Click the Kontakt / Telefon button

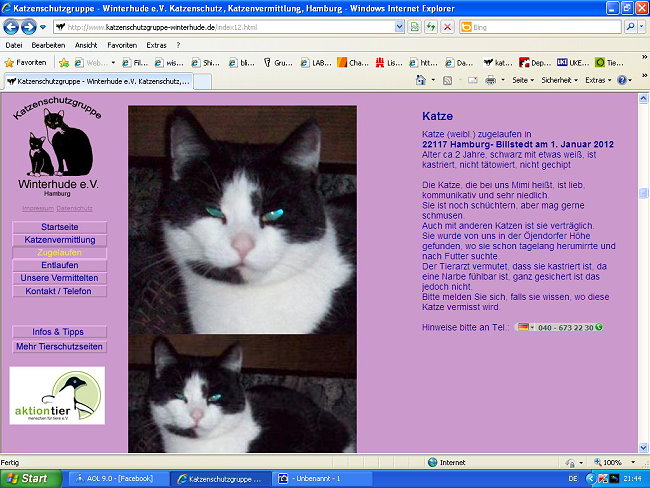(59, 291)
